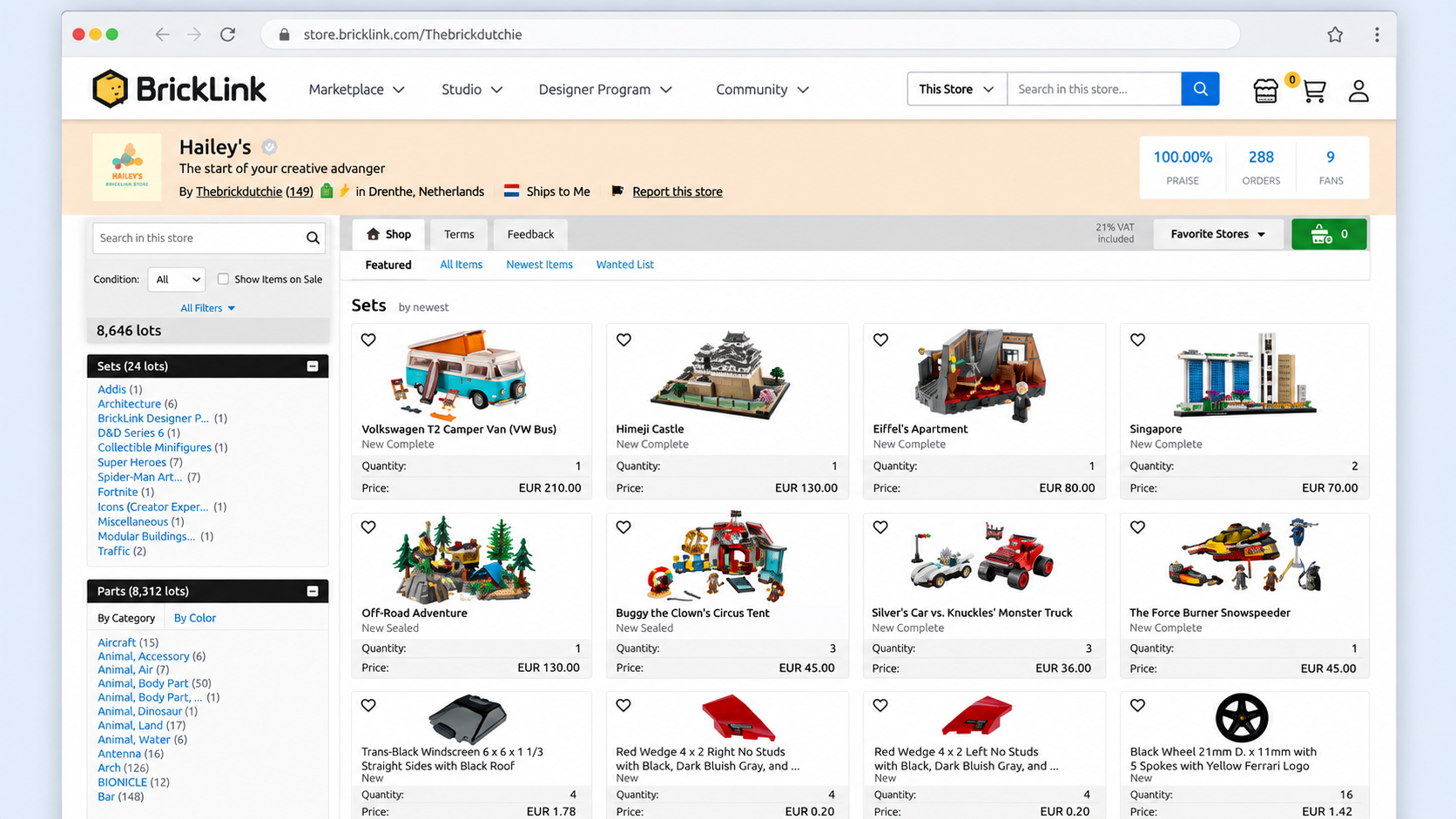Collapse the Parts (8,312 lots) section
The height and width of the screenshot is (819, 1456).
tap(313, 591)
